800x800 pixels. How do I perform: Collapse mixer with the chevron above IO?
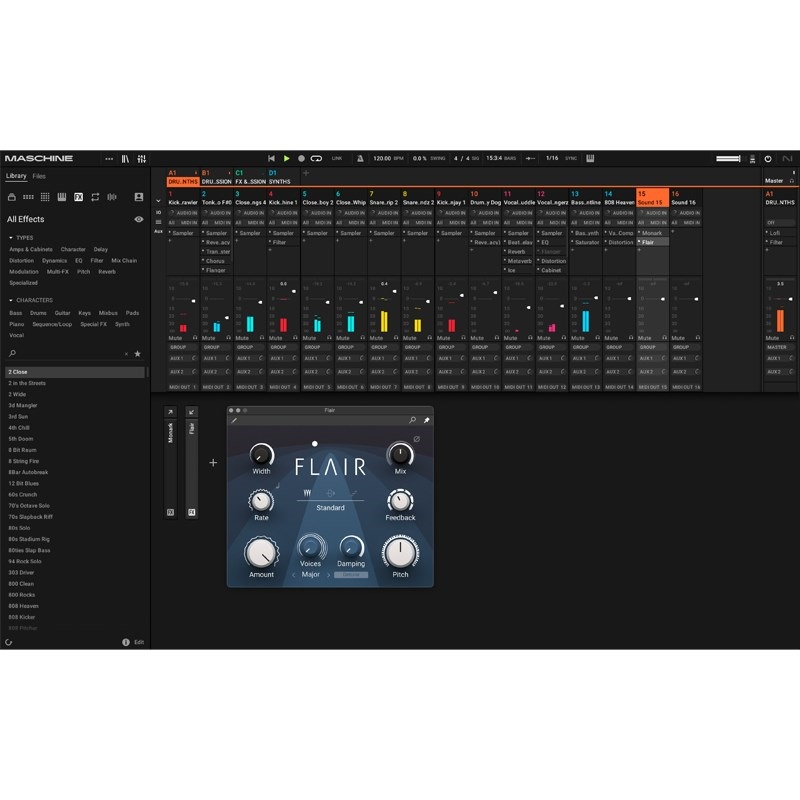(158, 201)
